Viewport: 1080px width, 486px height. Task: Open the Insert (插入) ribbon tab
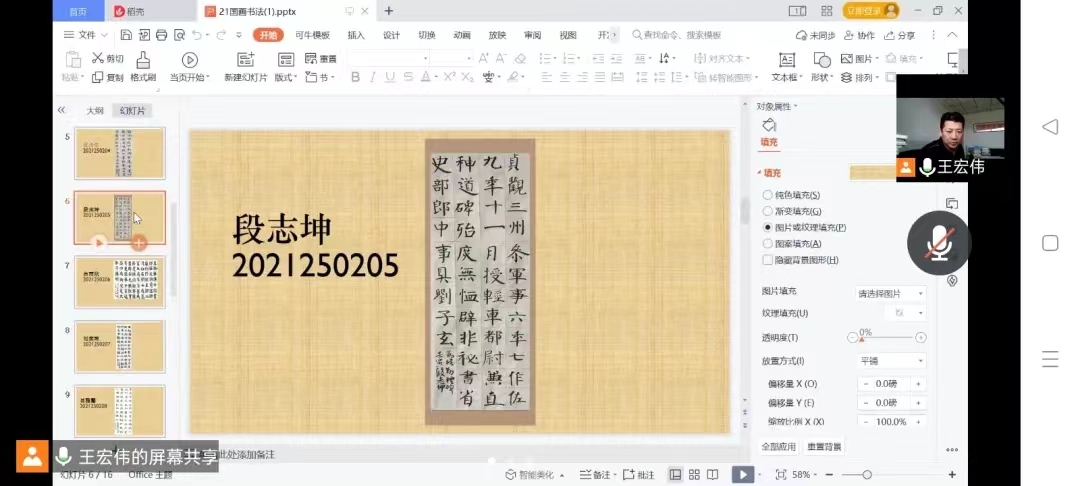[356, 35]
